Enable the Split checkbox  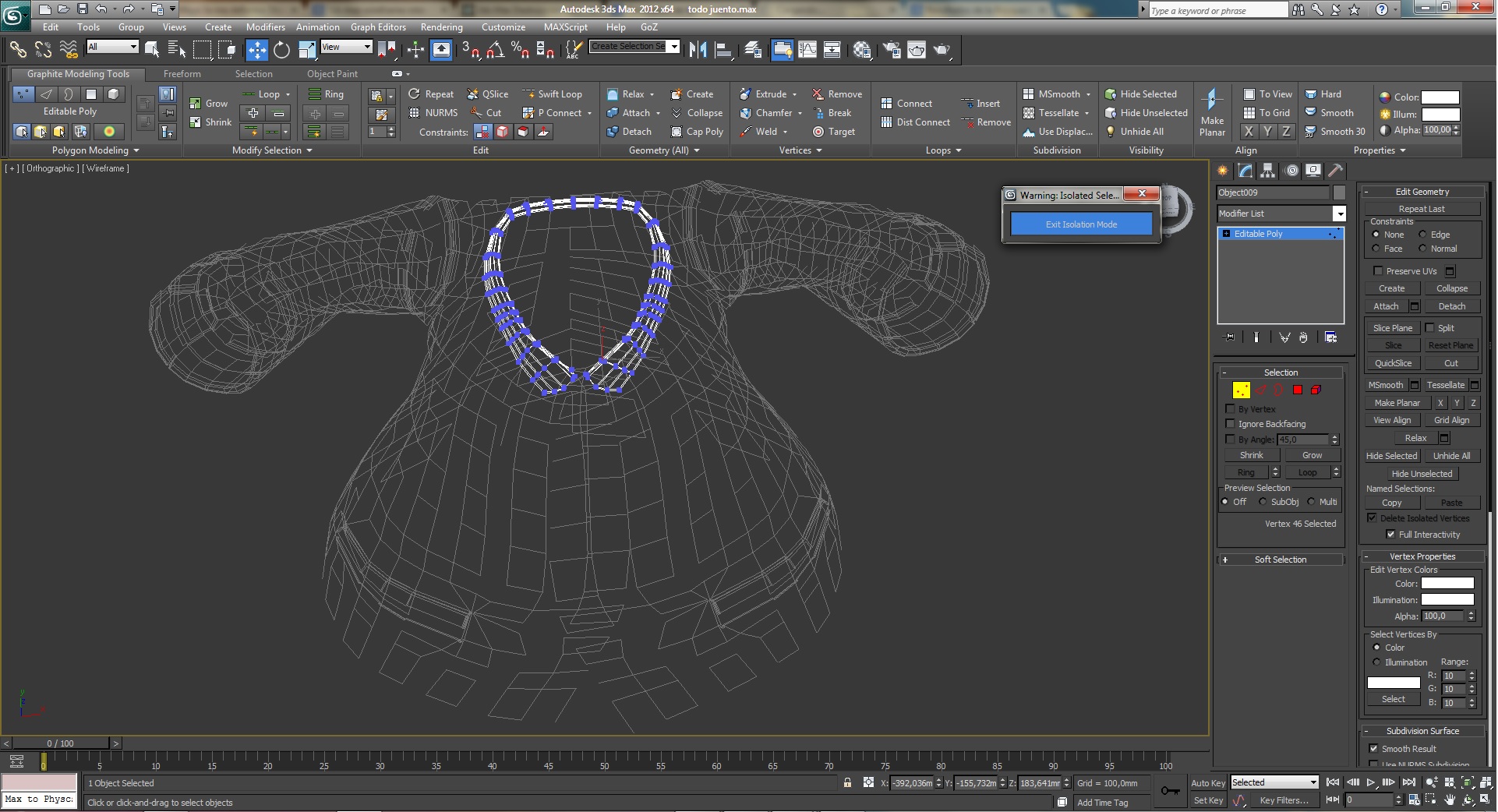click(1430, 328)
